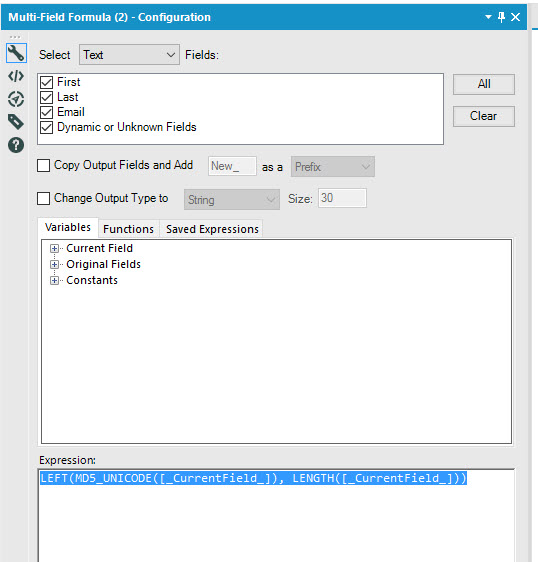538x562 pixels.
Task: Uncheck the First field checkbox
Action: pos(47,82)
